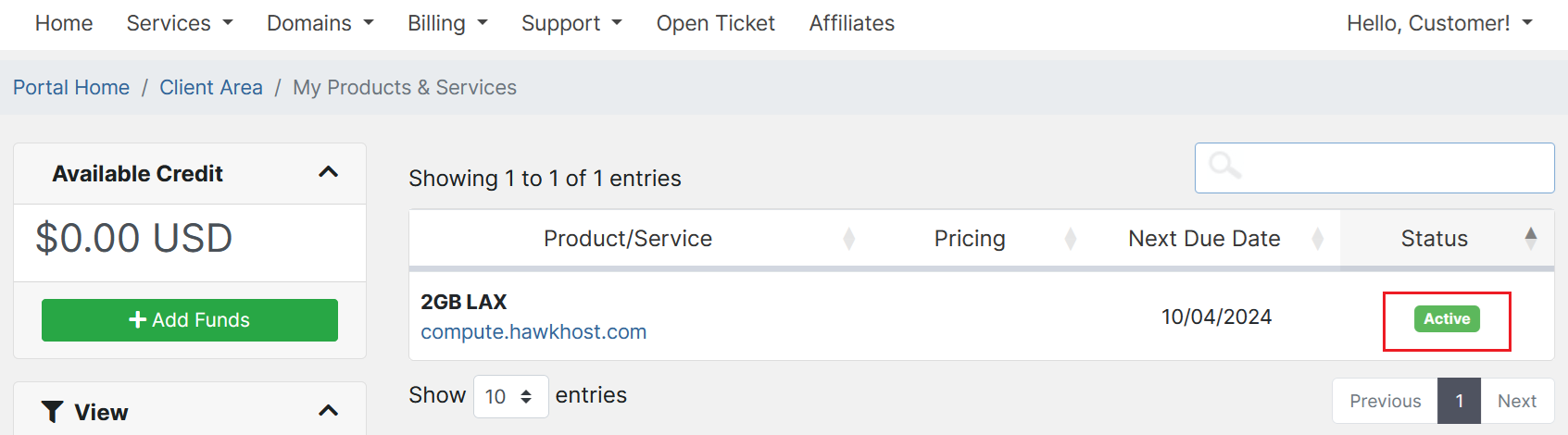Click the search magnifier icon
Image resolution: width=1568 pixels, height=435 pixels.
(x=1224, y=166)
